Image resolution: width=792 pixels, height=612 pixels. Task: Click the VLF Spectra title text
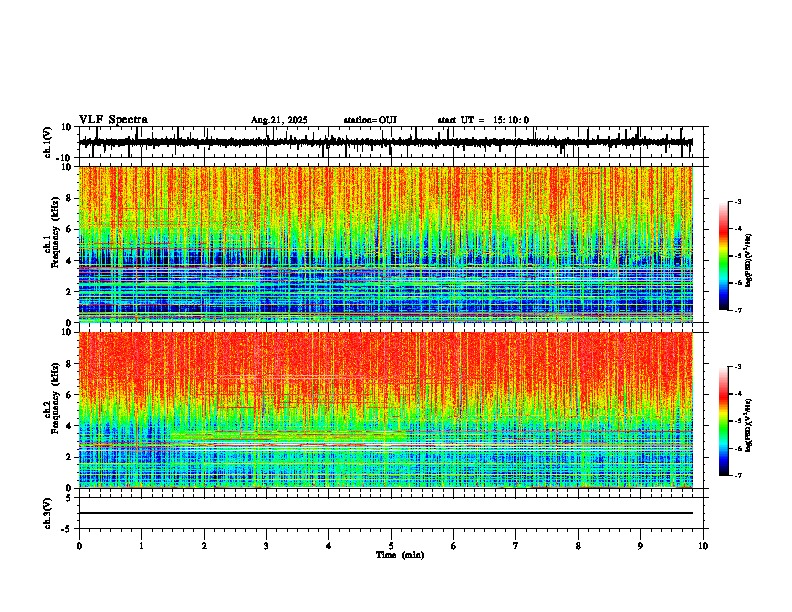pos(113,120)
